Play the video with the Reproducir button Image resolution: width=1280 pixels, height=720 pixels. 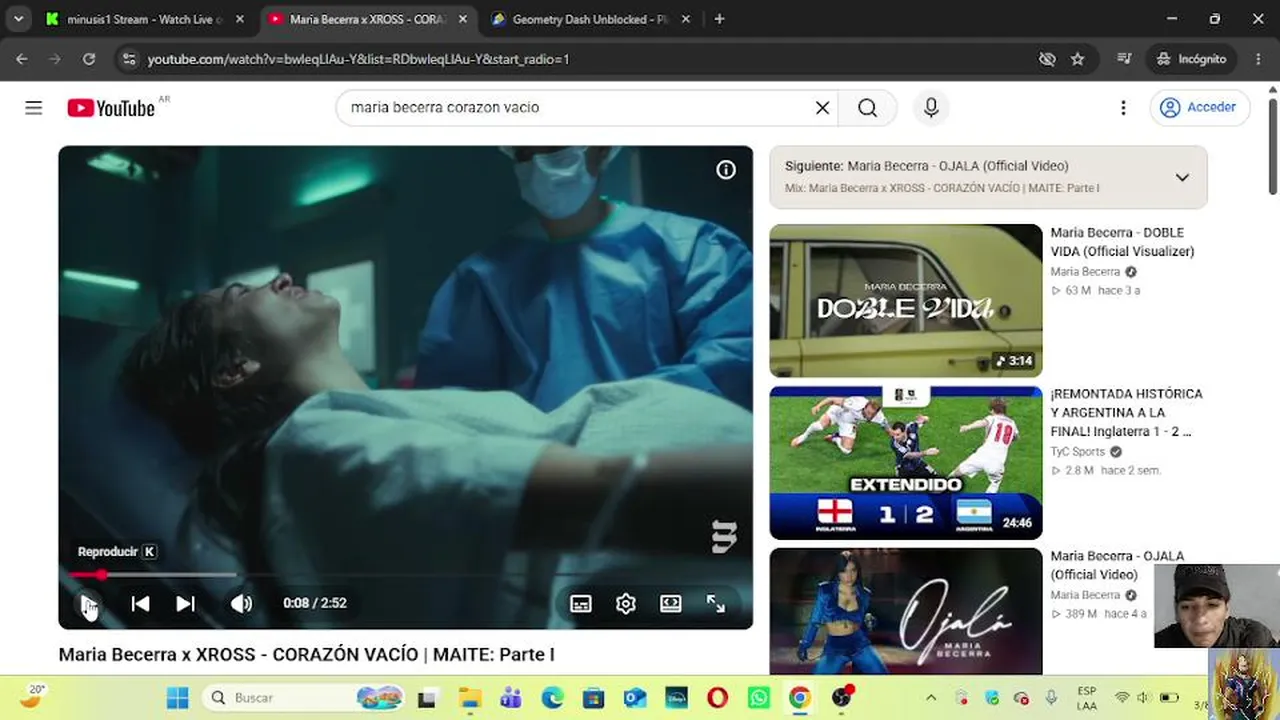89,603
